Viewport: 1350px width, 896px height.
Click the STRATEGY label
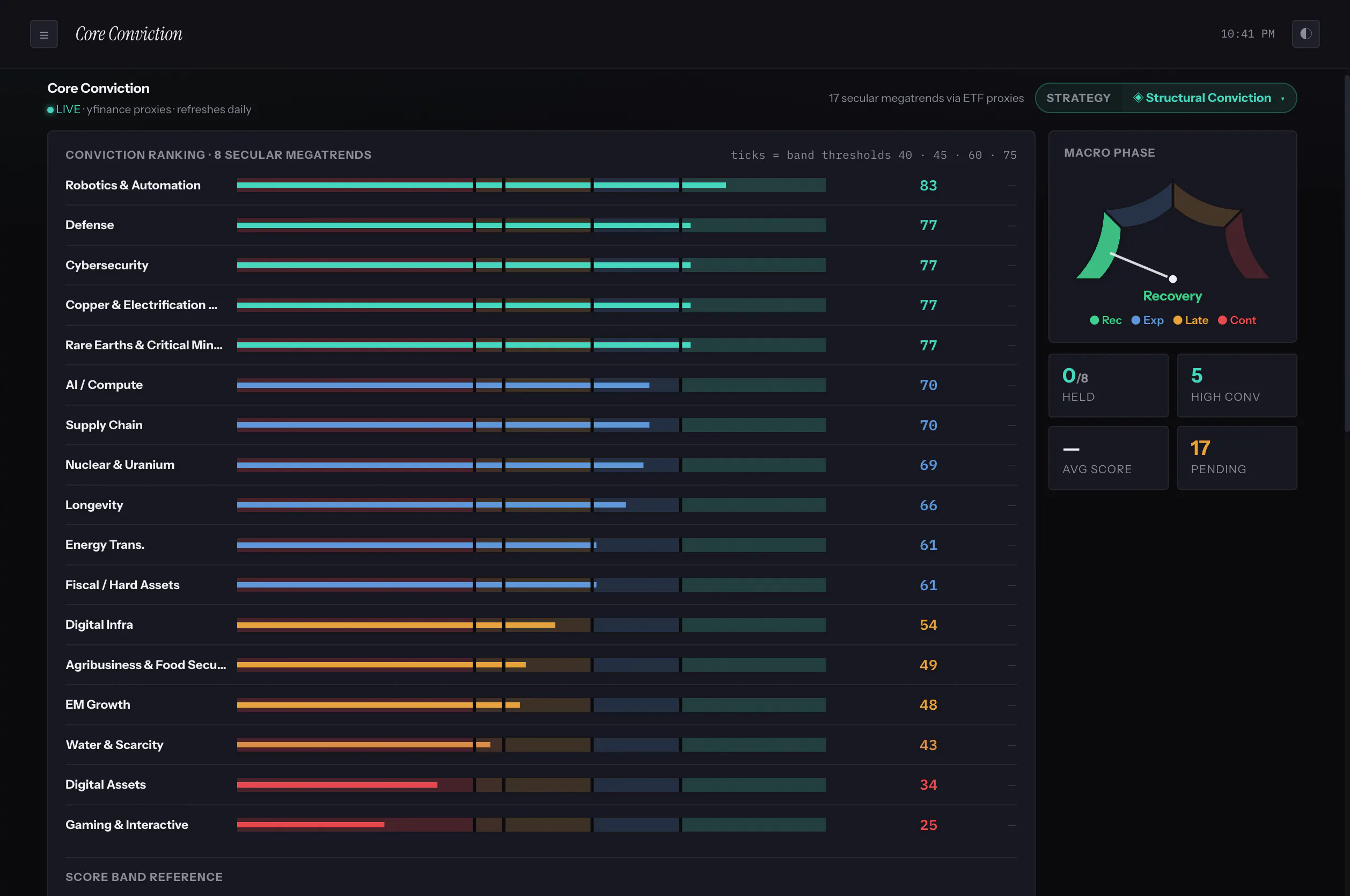pyautogui.click(x=1078, y=98)
